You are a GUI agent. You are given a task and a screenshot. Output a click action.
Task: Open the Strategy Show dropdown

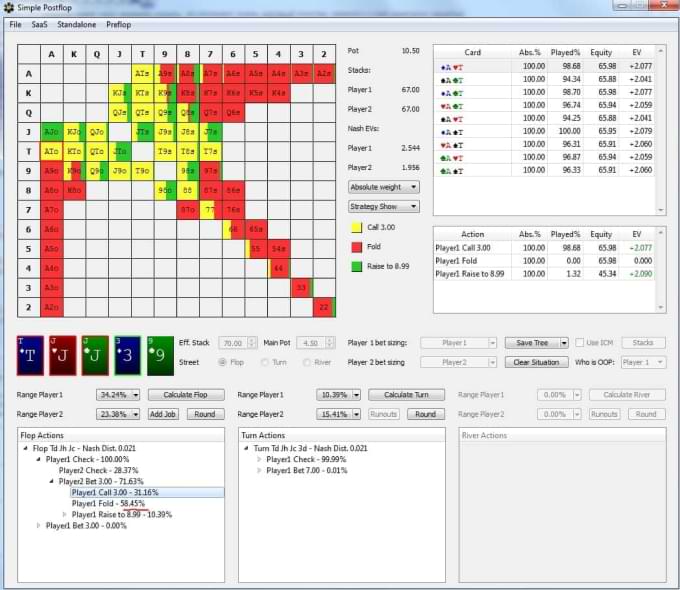383,207
